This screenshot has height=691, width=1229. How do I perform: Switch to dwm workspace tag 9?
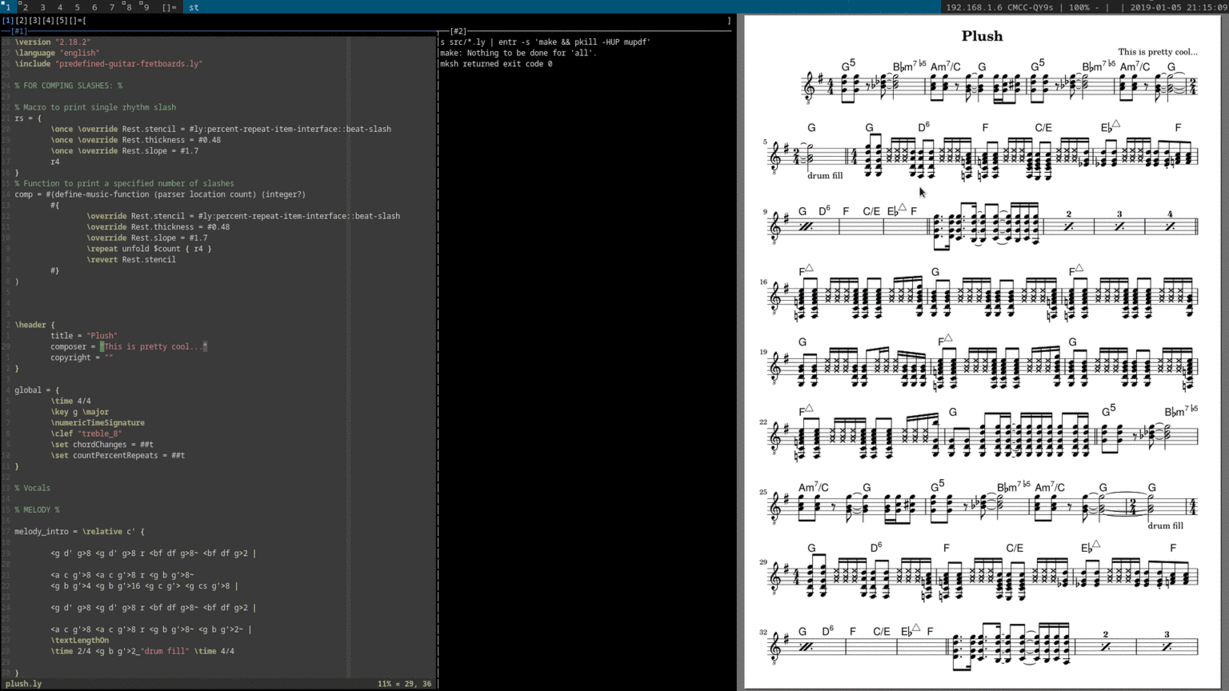pyautogui.click(x=146, y=7)
